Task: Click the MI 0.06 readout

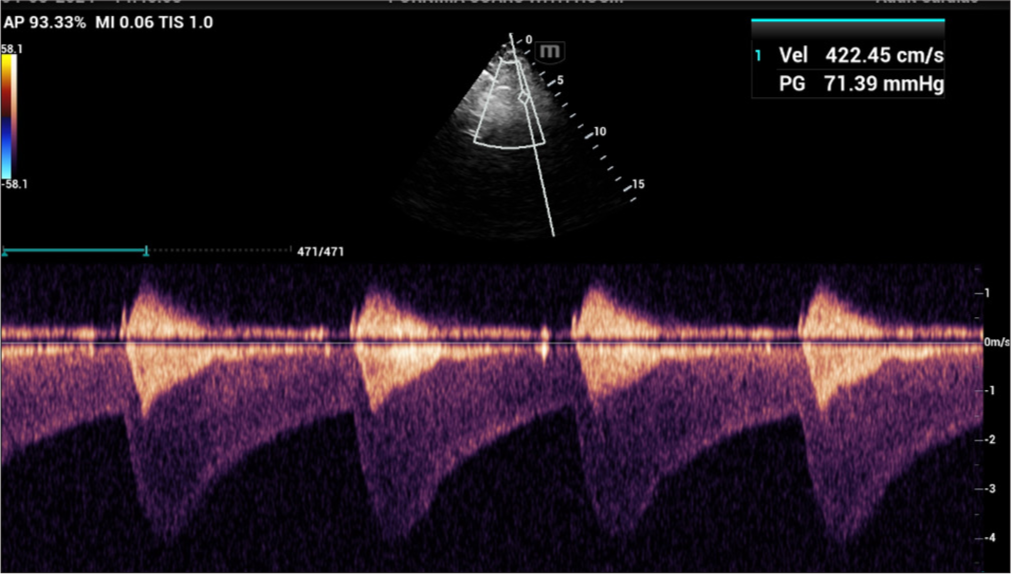Action: point(126,23)
